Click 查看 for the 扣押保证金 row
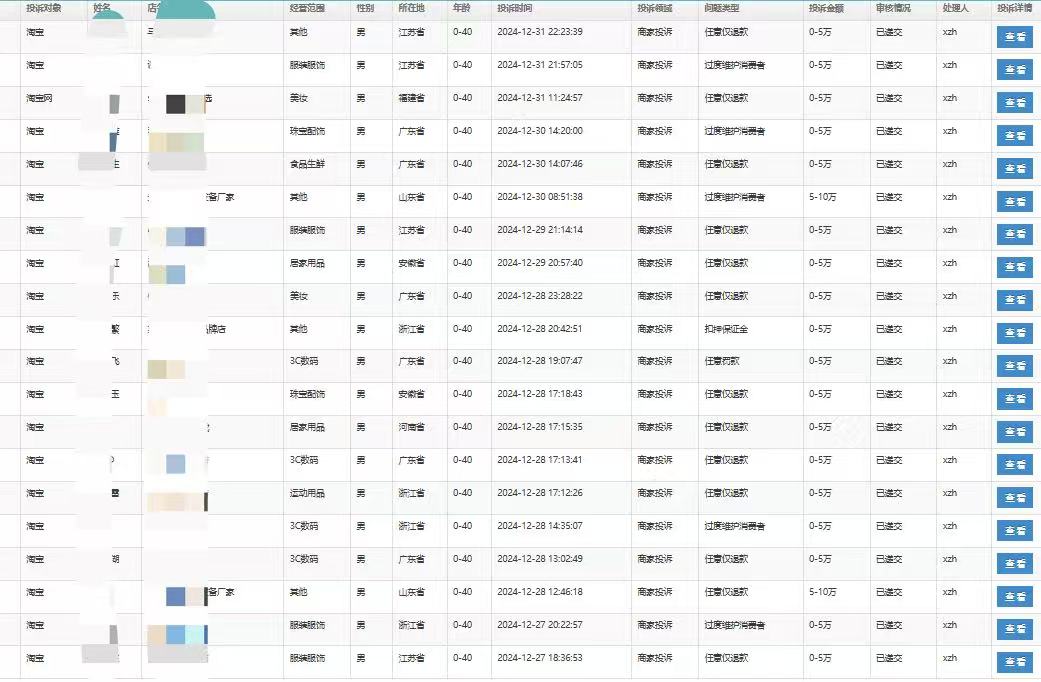This screenshot has height=682, width=1041. pyautogui.click(x=1014, y=333)
